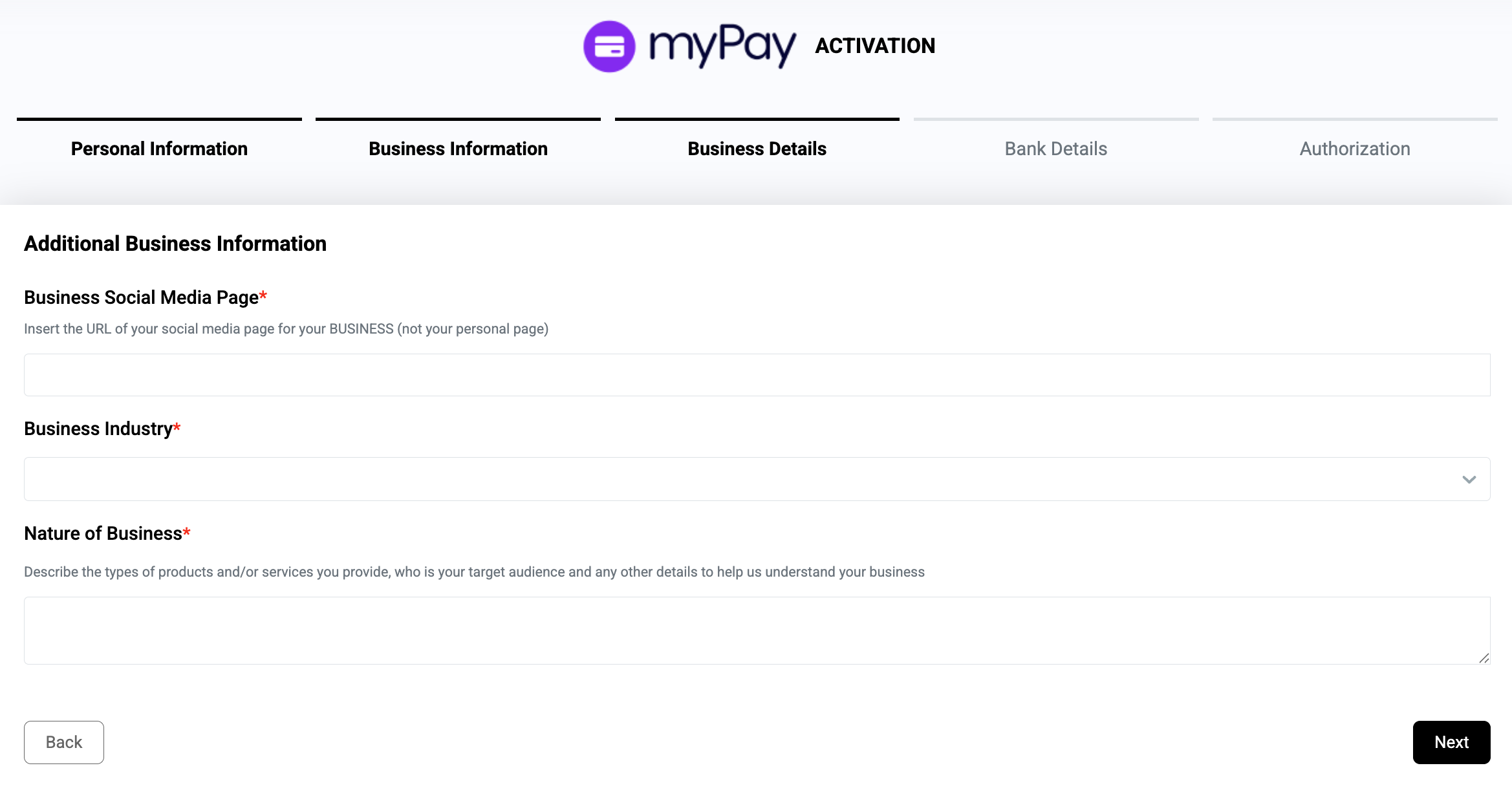1512x790 pixels.
Task: Click the progress bar above Bank Details
Action: [x=1055, y=120]
